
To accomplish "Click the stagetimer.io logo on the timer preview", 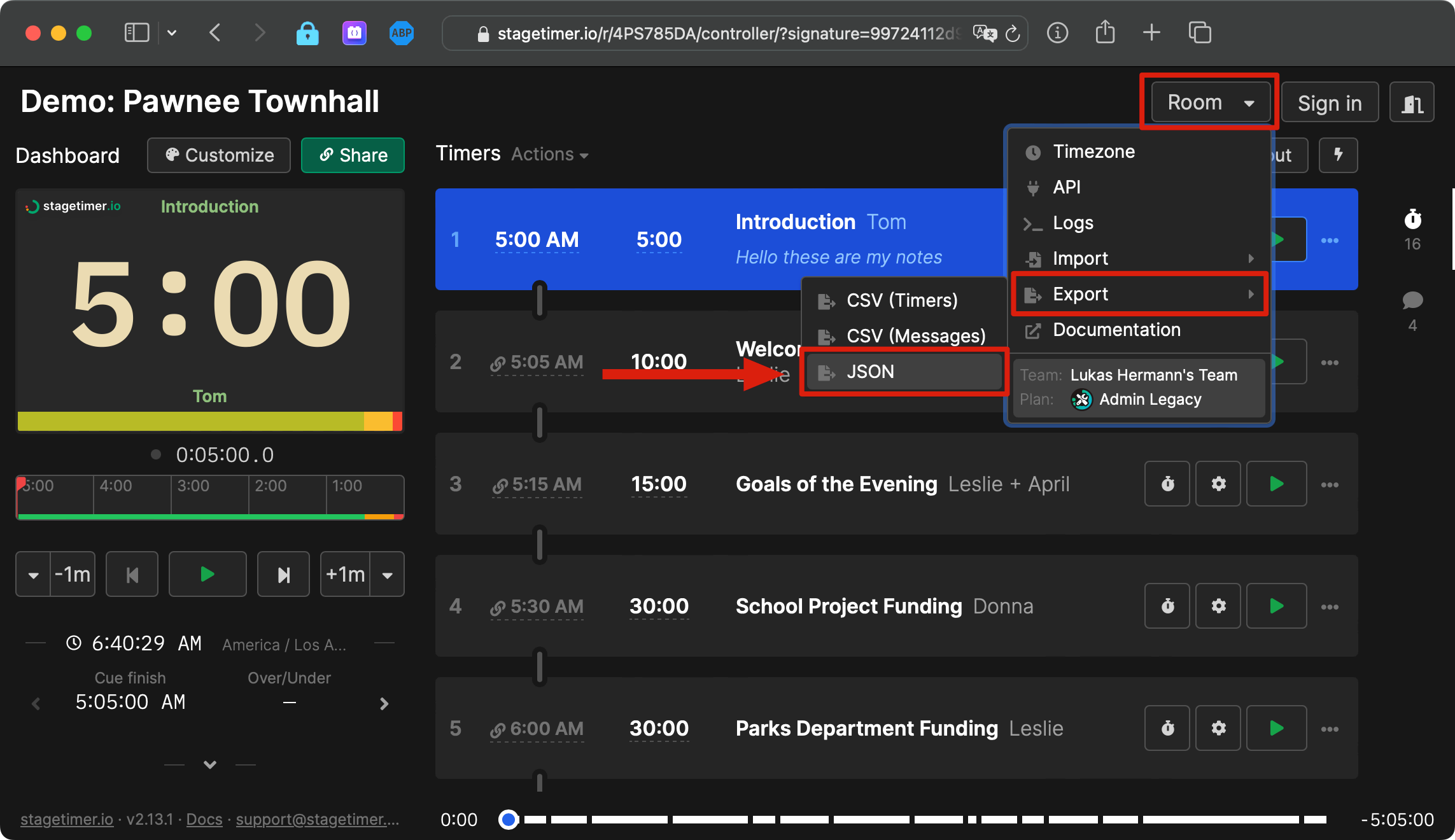I will click(73, 206).
